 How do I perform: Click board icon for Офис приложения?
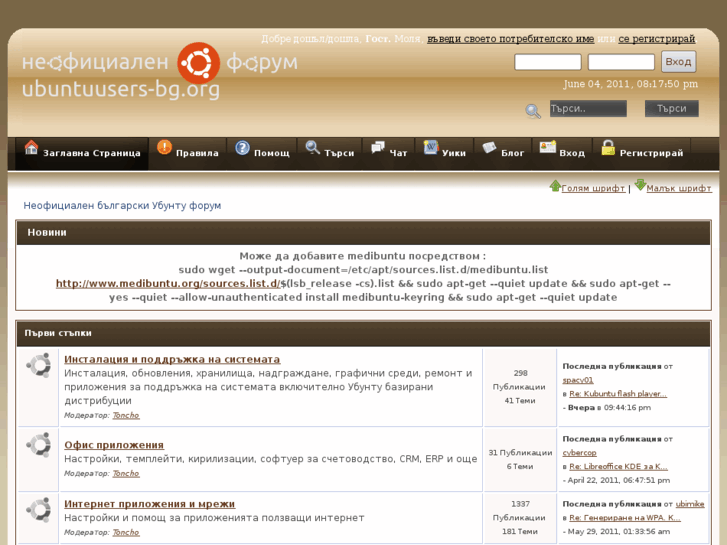[38, 444]
